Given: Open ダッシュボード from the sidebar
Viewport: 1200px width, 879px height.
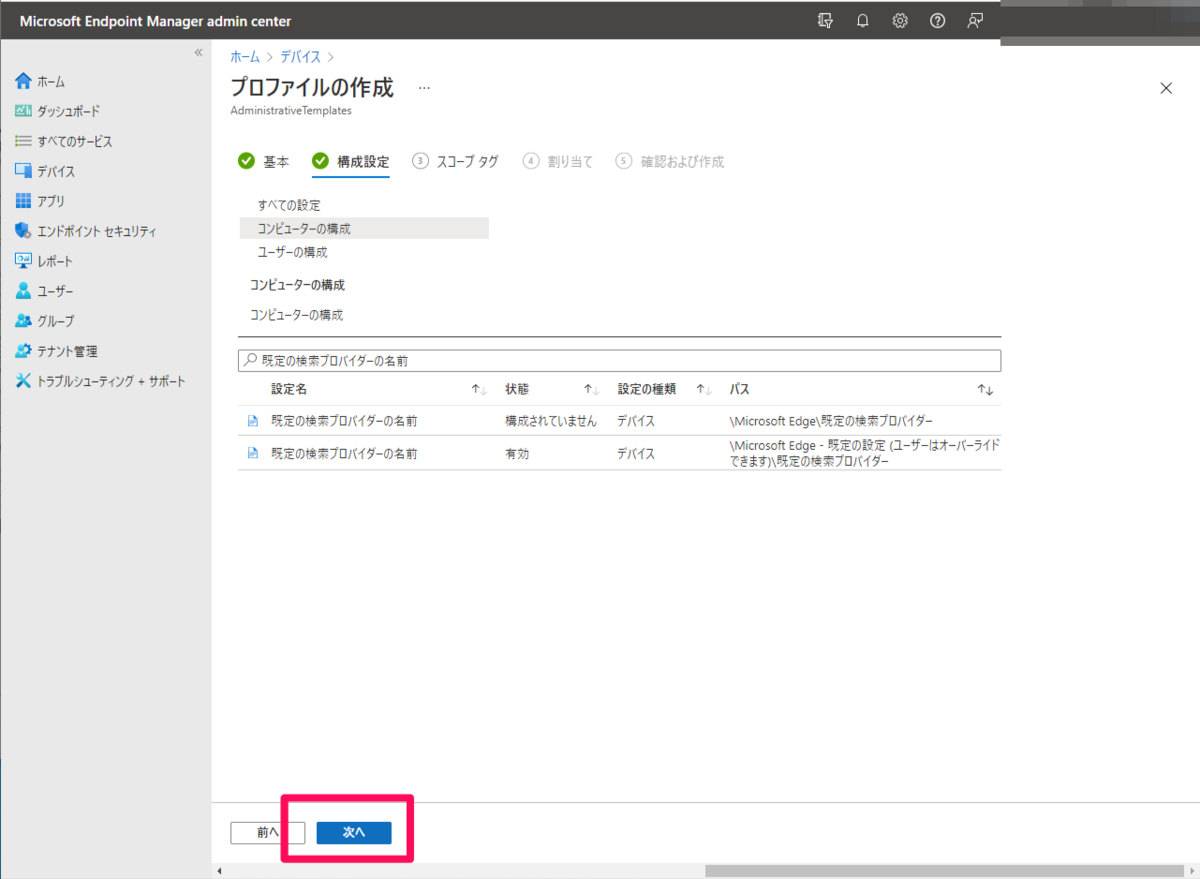Looking at the screenshot, I should tap(60, 111).
